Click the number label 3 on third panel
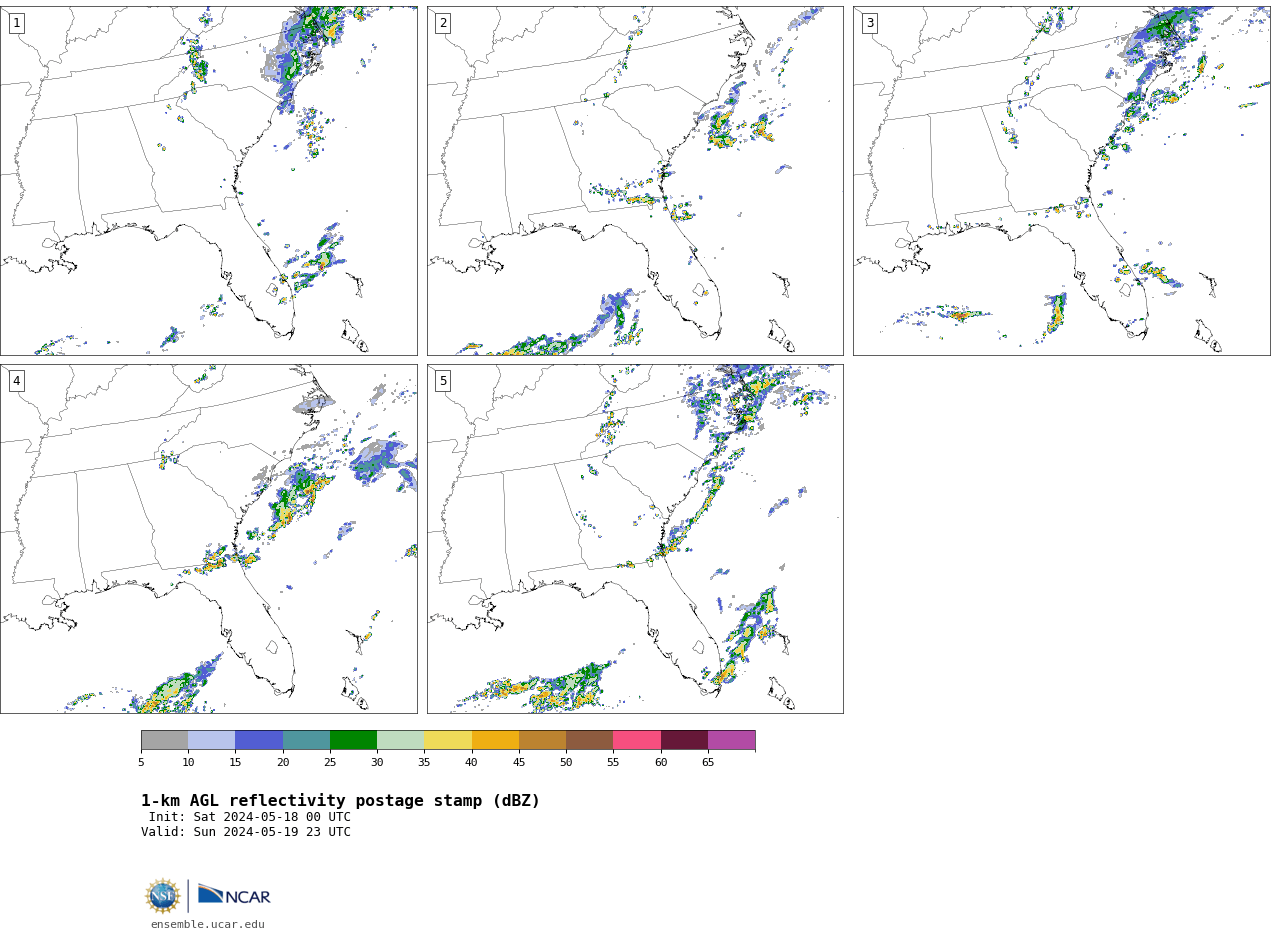 pos(869,23)
